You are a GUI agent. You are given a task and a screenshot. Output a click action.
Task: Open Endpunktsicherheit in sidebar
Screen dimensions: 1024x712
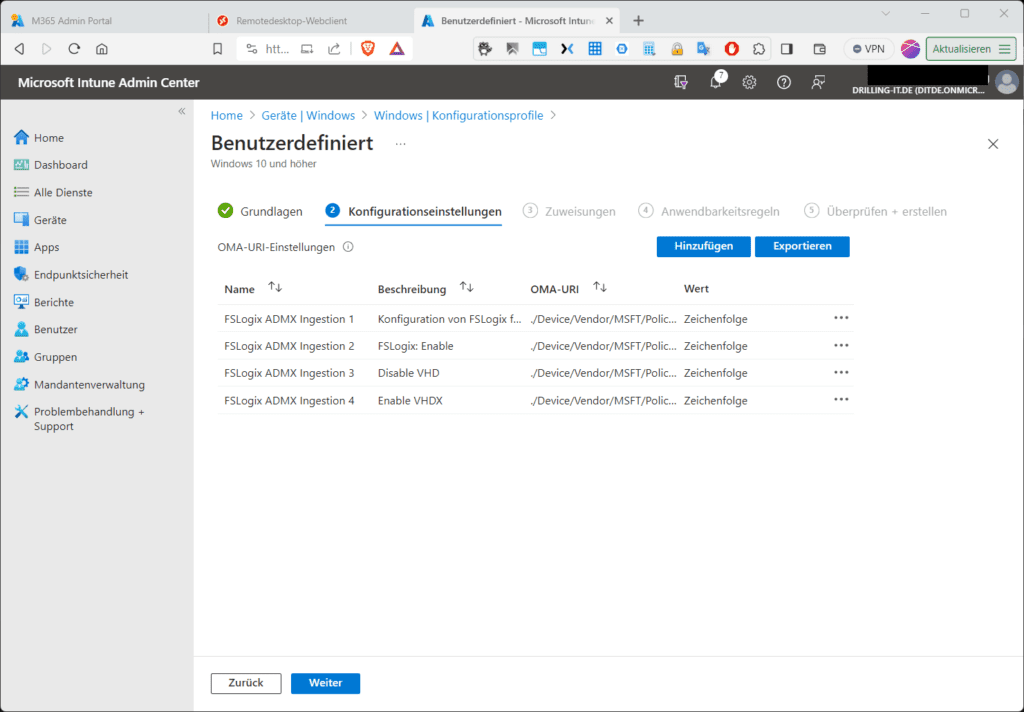[x=71, y=275]
